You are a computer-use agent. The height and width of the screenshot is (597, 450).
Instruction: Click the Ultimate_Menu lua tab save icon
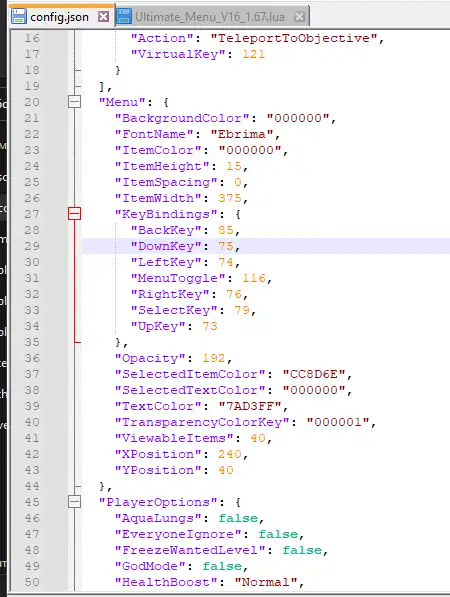pos(124,16)
